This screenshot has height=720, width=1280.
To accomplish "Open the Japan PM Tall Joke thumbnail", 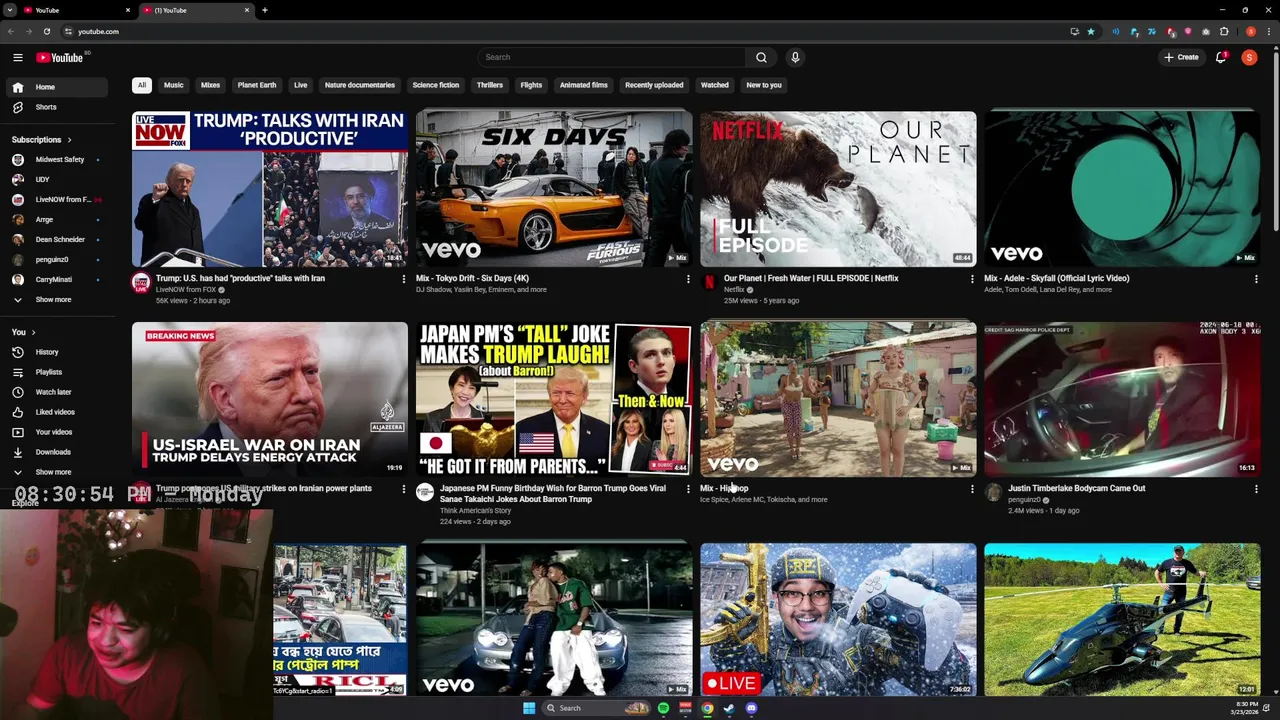I will [x=554, y=399].
